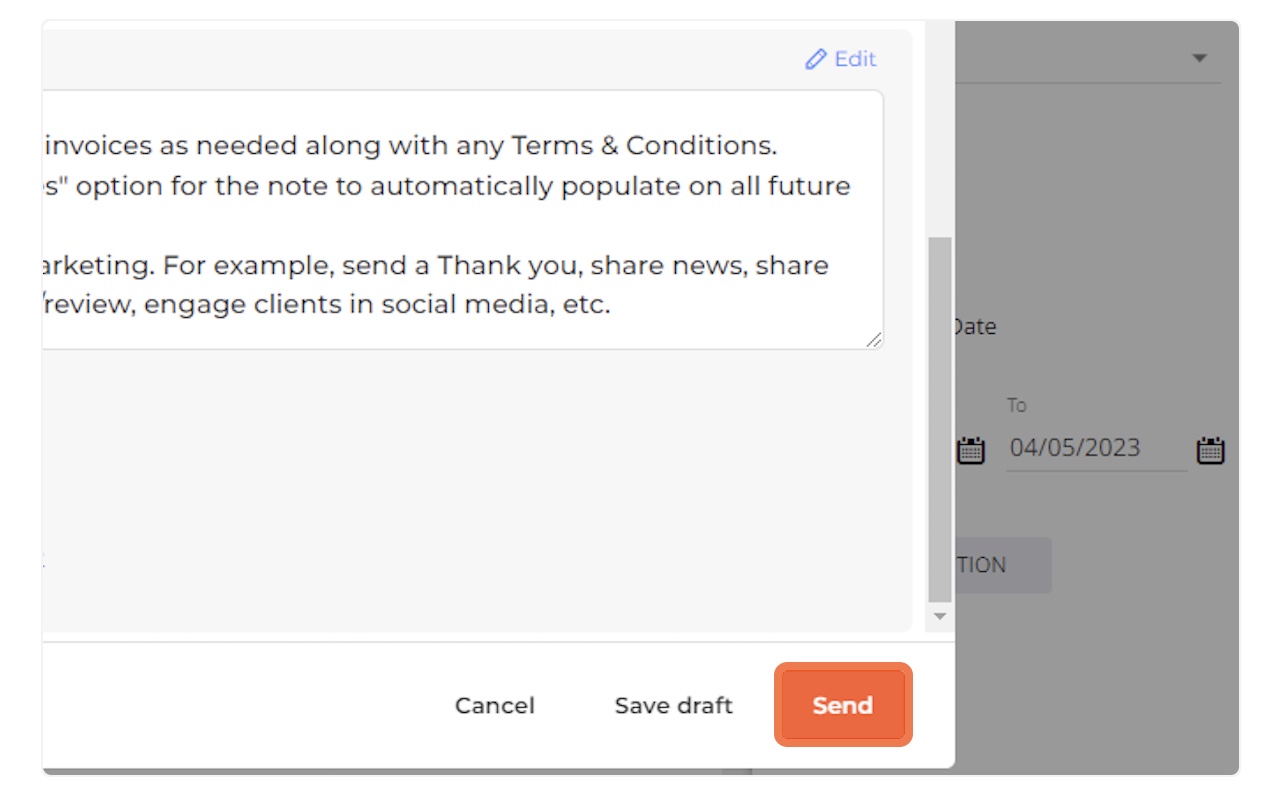This screenshot has width=1268, height=790.
Task: Cancel the send dialog
Action: point(495,705)
